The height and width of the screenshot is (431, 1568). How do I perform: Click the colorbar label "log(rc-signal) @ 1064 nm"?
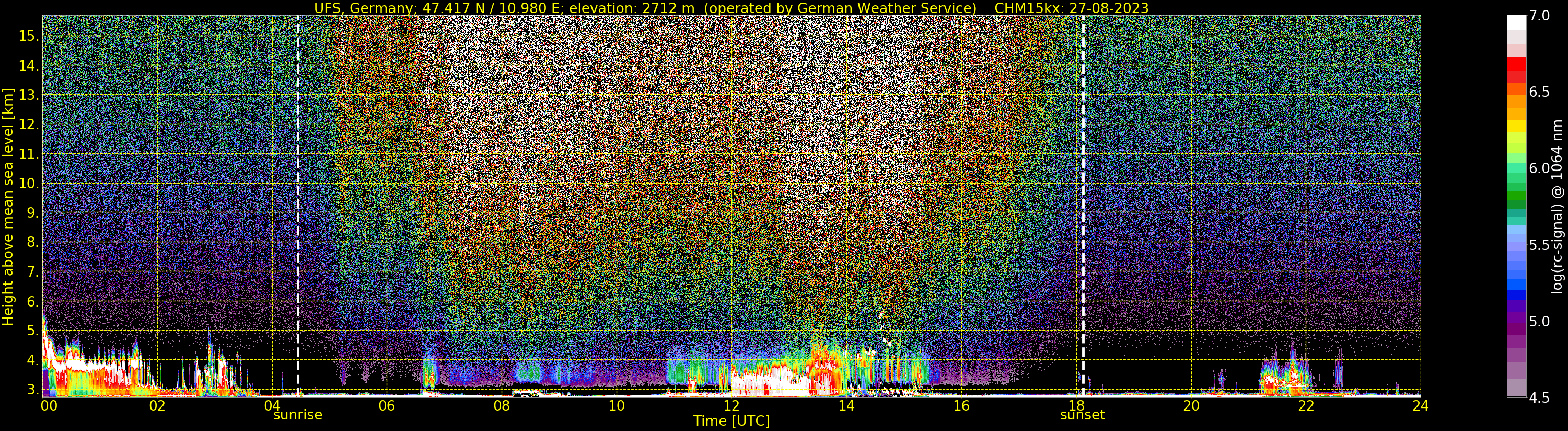point(1558,206)
